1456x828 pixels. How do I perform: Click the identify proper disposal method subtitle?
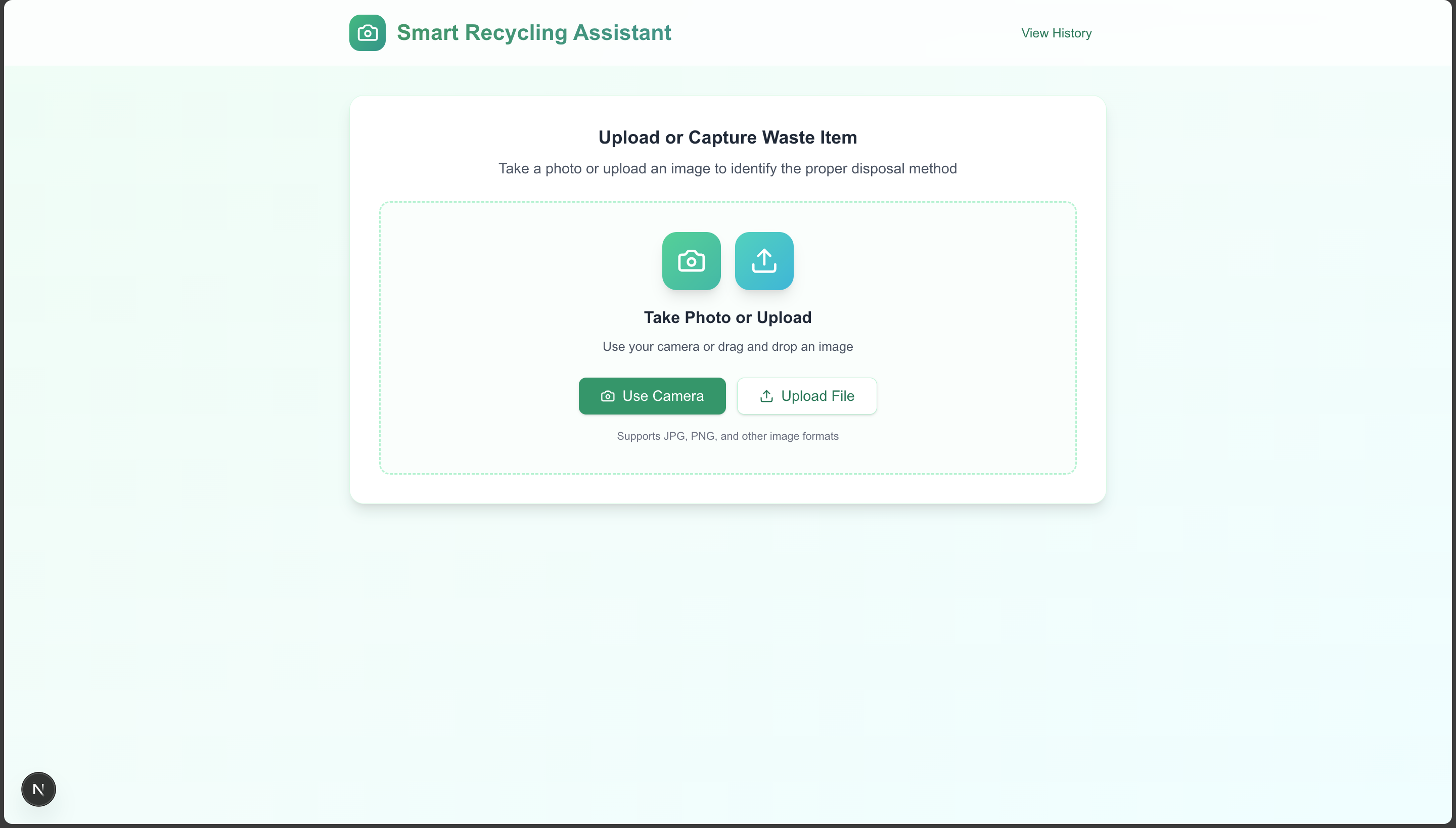(x=727, y=169)
